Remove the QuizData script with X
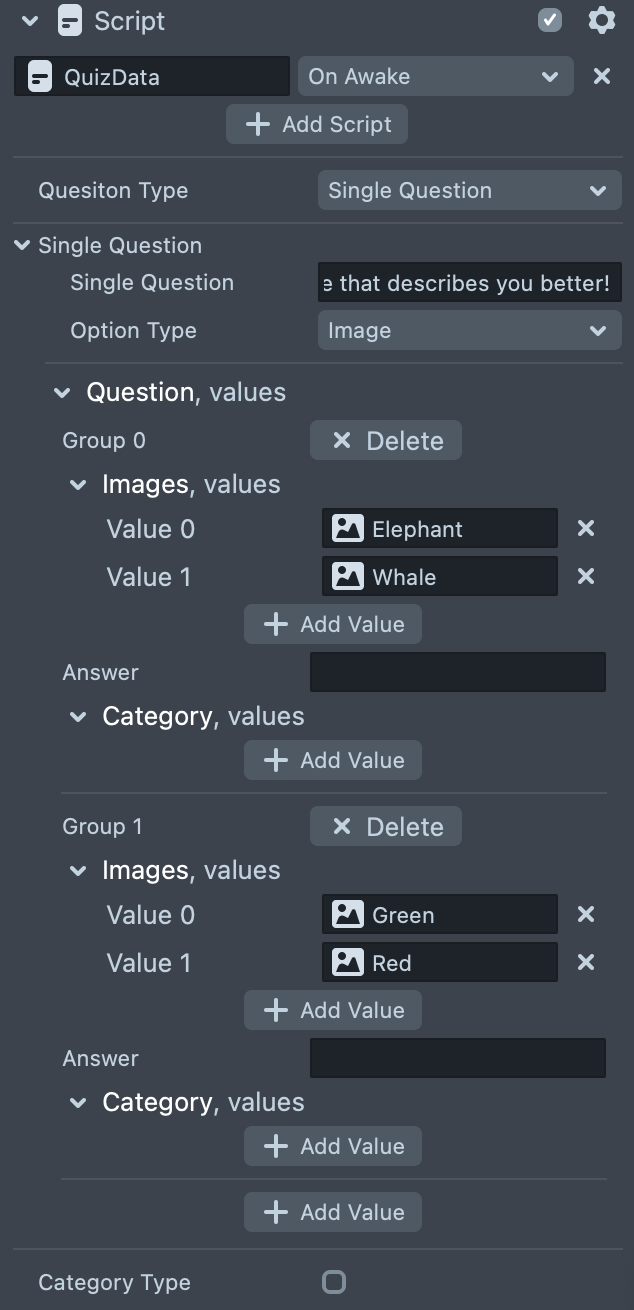 (601, 76)
